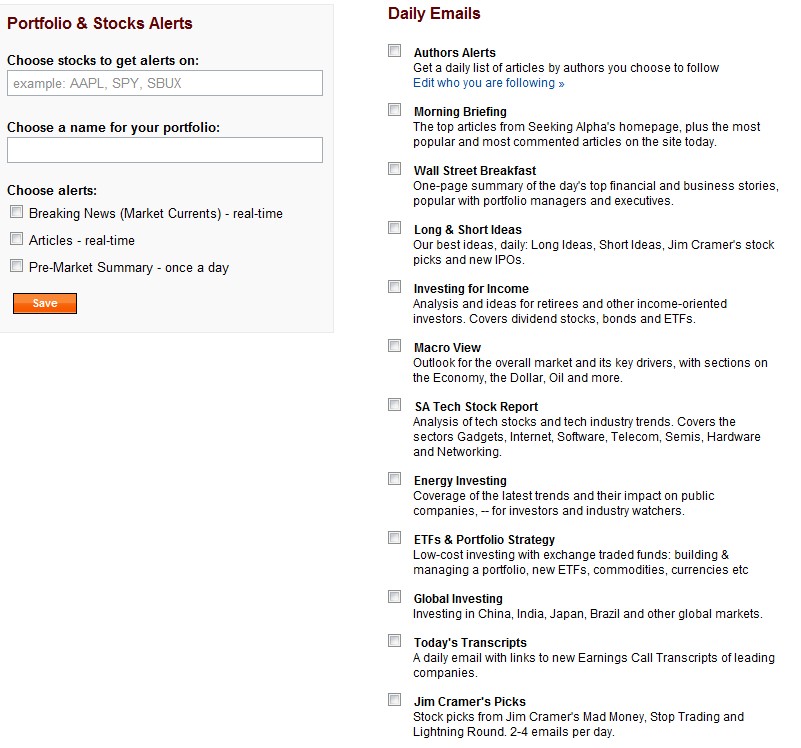The height and width of the screenshot is (748, 801).
Task: Focus the portfolio name text box
Action: 165,150
